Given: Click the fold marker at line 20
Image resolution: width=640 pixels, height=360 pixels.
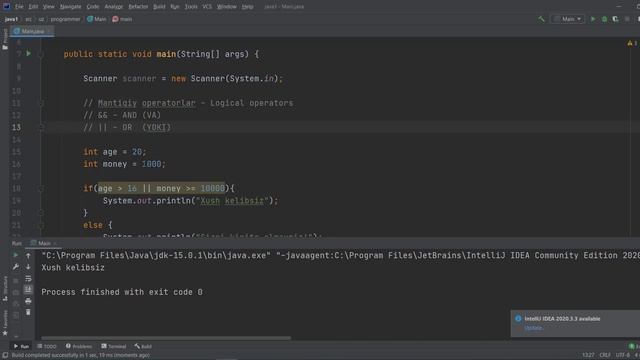Looking at the screenshot, I should point(41,213).
